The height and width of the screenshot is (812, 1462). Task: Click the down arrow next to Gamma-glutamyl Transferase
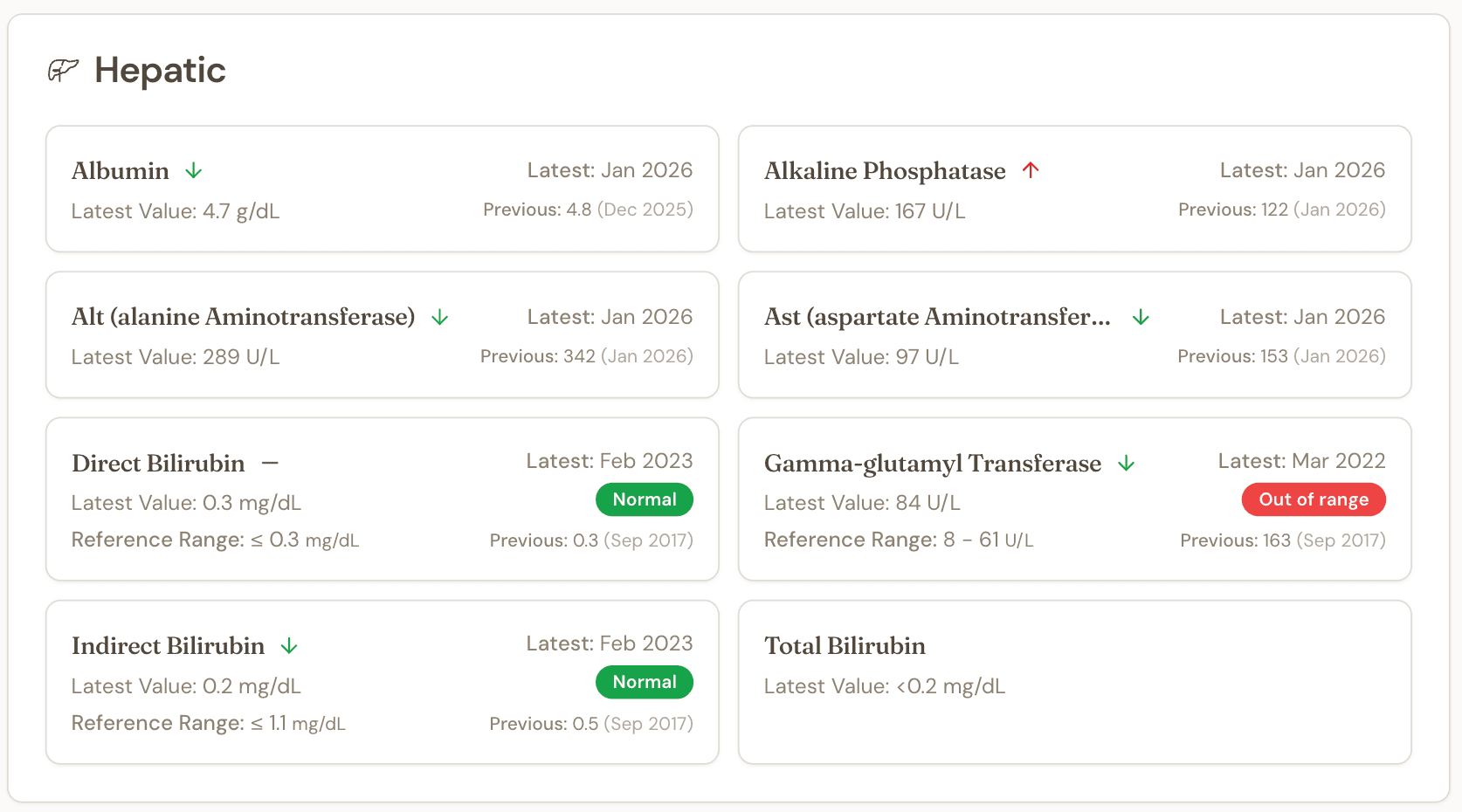pos(1127,464)
